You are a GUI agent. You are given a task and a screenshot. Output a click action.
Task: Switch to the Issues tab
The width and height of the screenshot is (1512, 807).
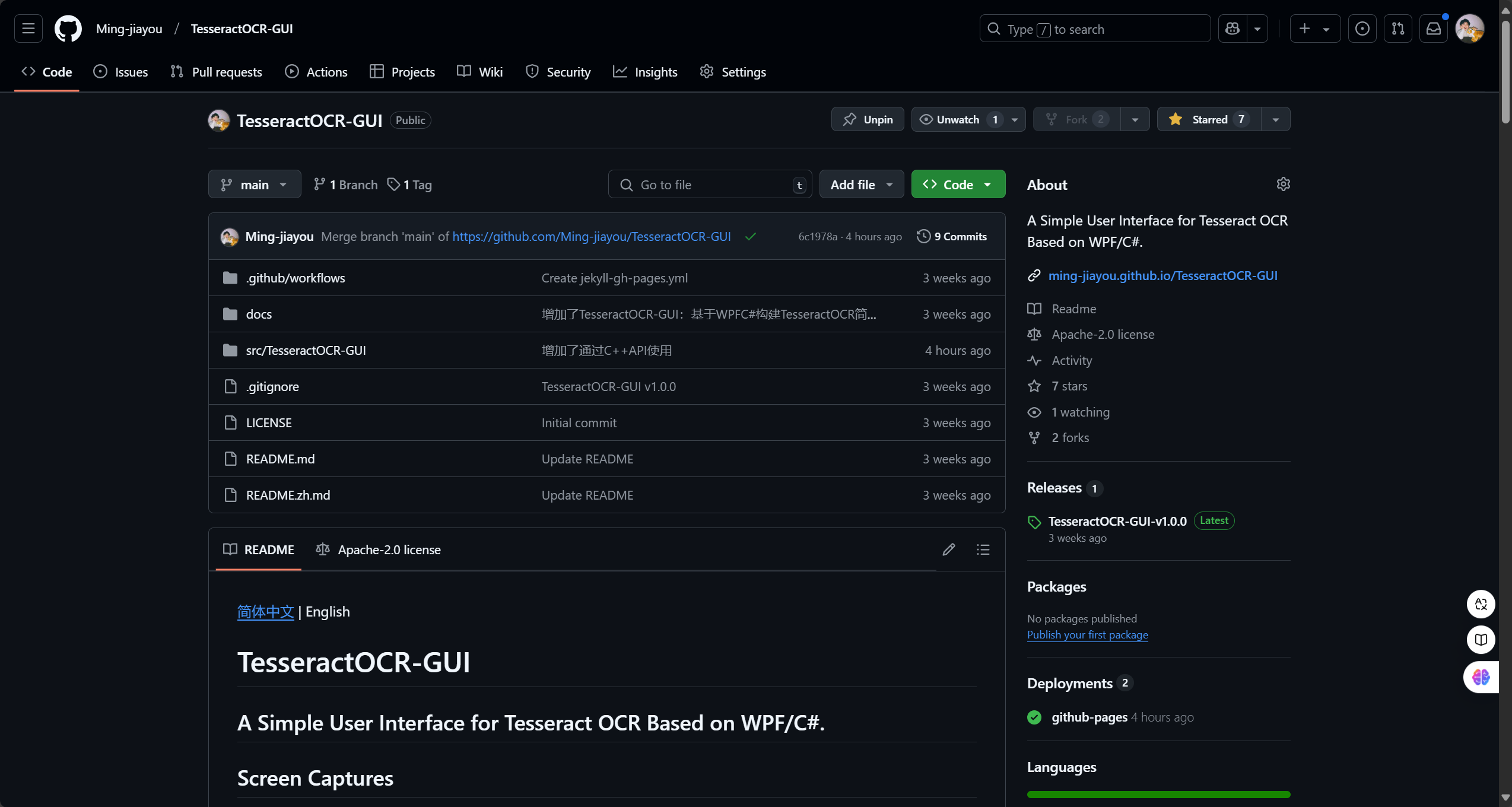[x=121, y=72]
